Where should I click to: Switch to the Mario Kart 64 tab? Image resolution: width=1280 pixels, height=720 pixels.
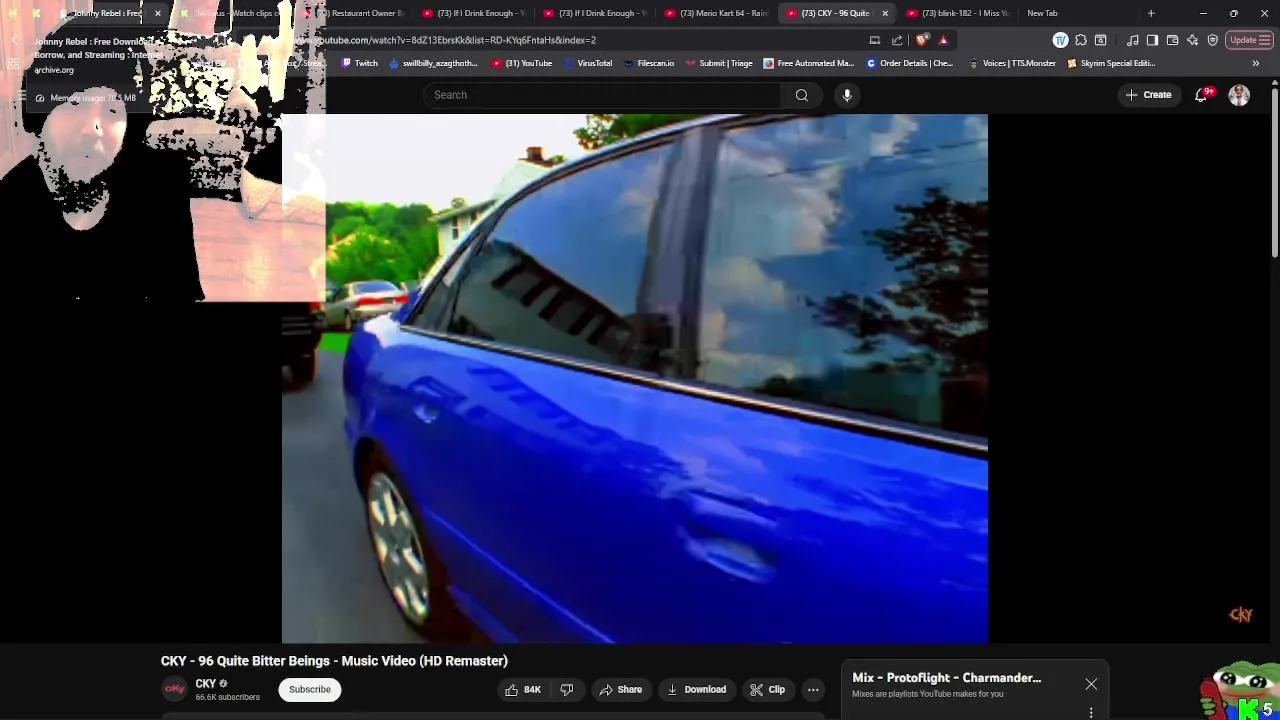(x=716, y=13)
